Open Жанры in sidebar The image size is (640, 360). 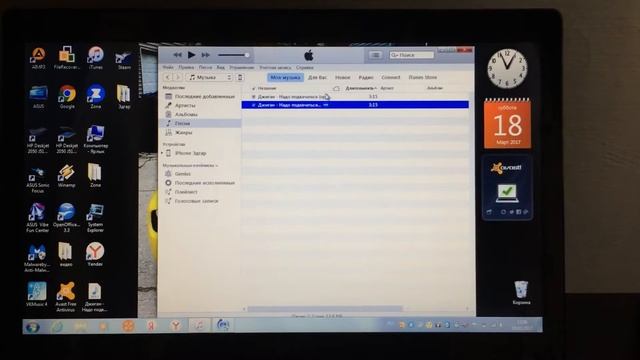200,132
